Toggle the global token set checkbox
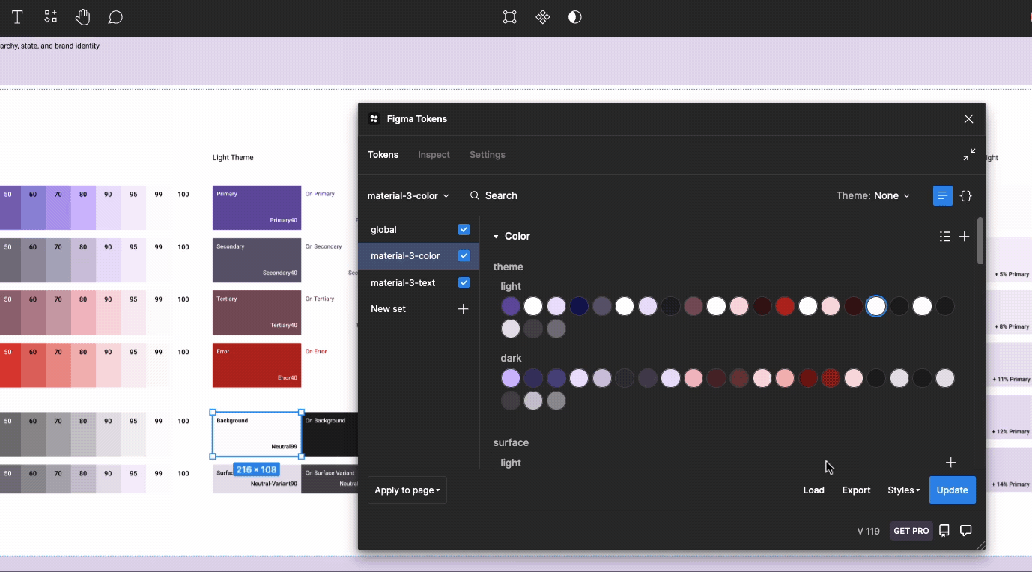This screenshot has height=572, width=1032. (x=464, y=230)
